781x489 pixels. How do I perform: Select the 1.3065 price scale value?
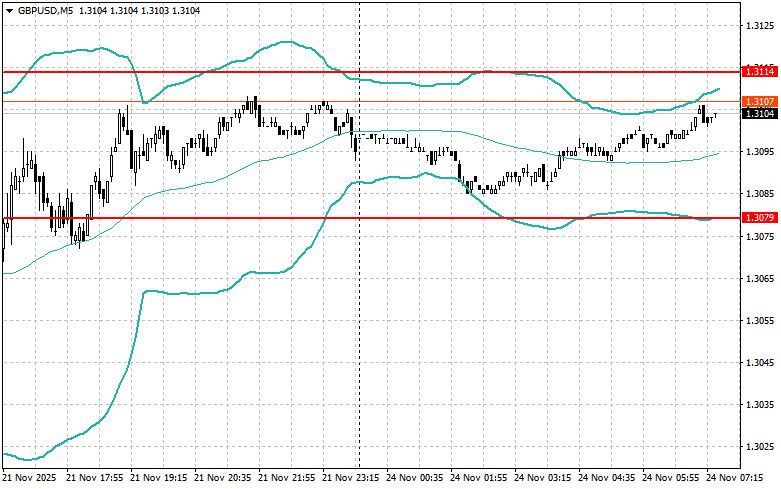760,278
